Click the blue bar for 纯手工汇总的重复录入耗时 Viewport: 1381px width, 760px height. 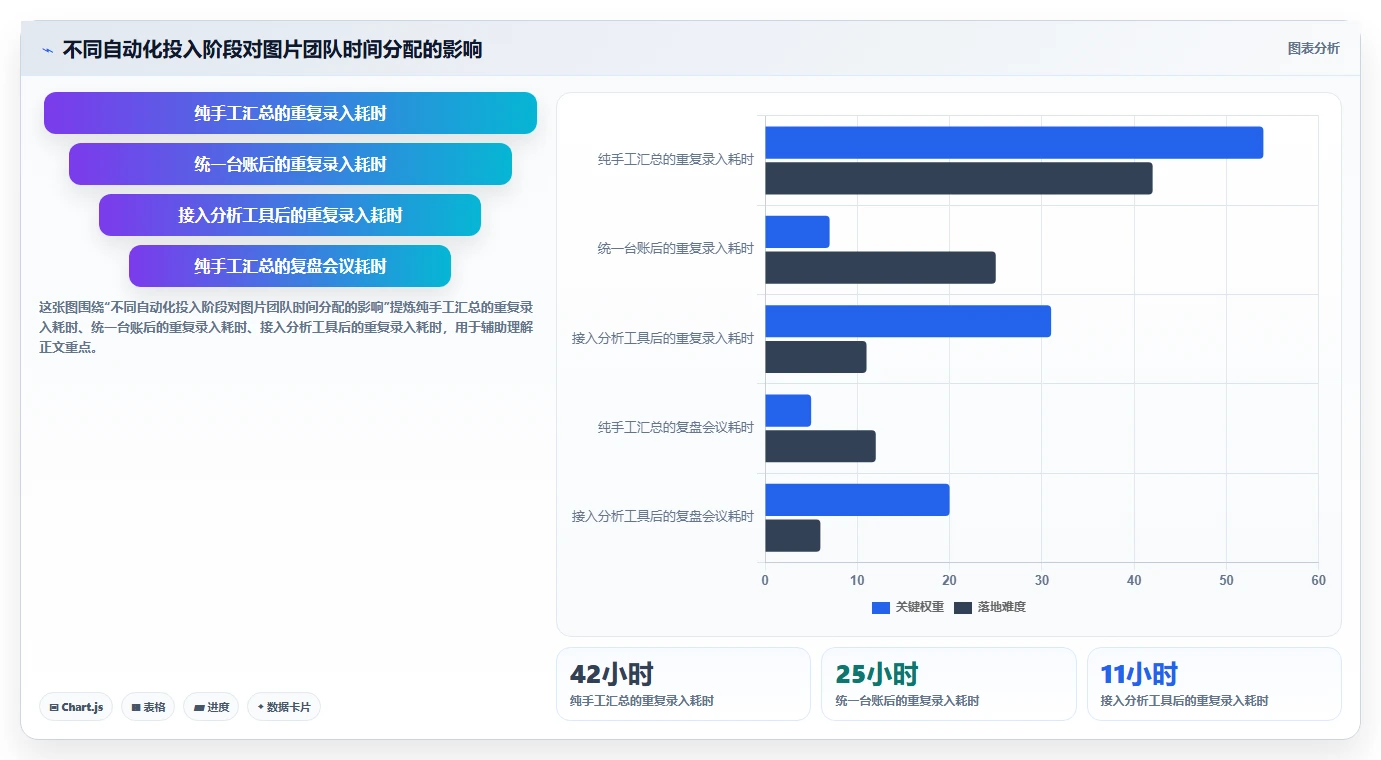pyautogui.click(x=1014, y=142)
